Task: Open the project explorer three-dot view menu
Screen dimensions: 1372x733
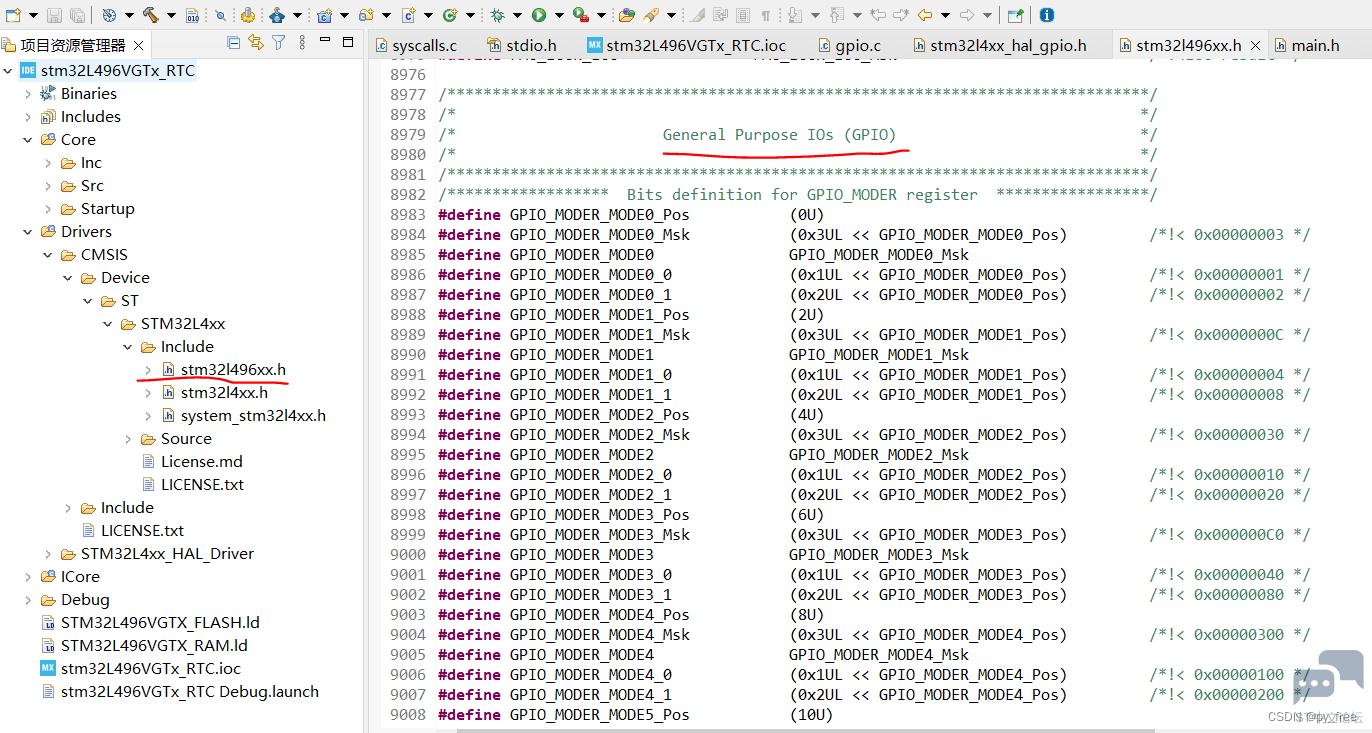Action: (301, 43)
